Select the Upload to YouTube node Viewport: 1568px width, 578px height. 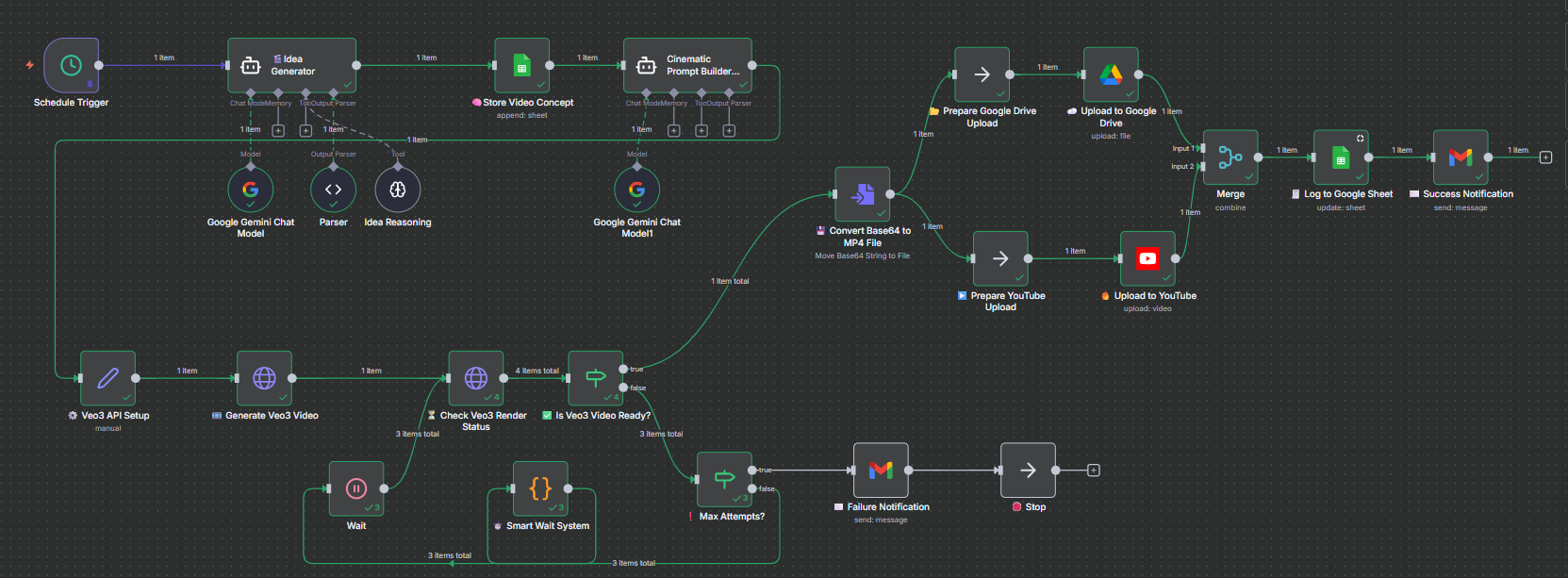(x=1148, y=258)
